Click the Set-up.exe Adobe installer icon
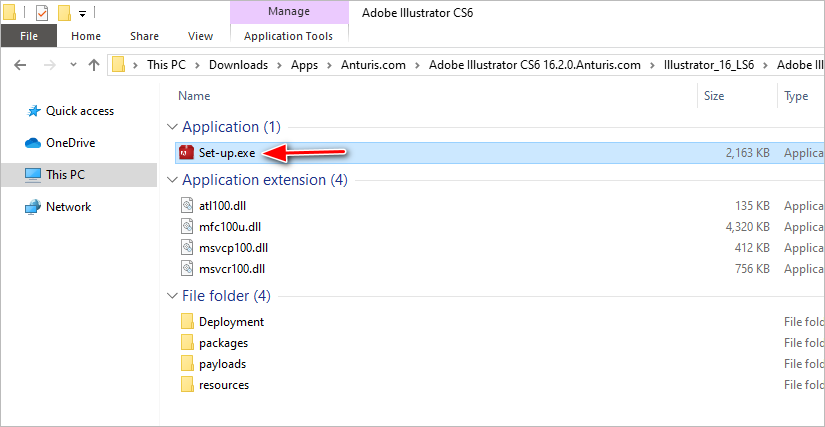Viewport: 825px width, 427px height. tap(186, 152)
